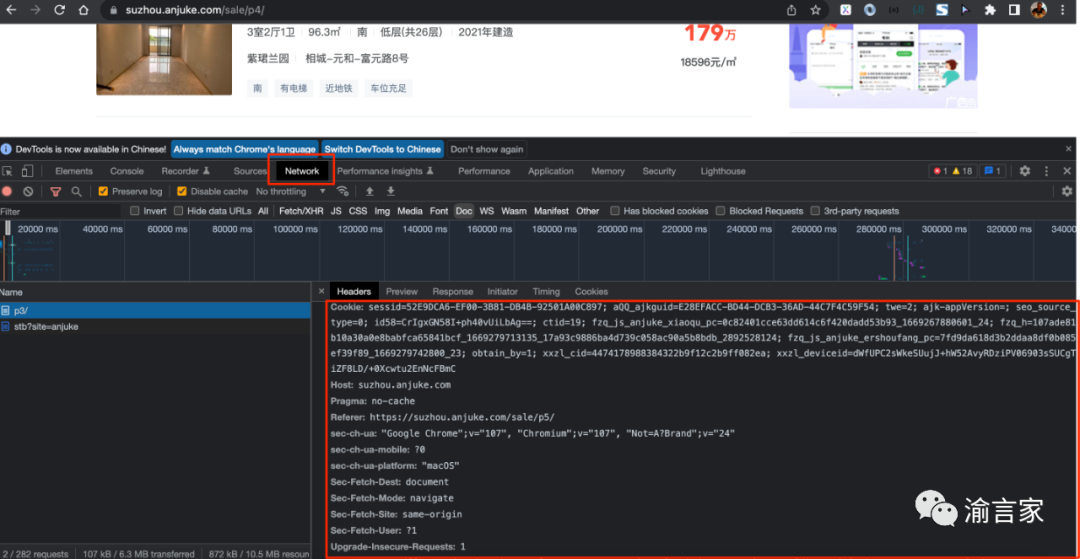Filter requests by Doc type
This screenshot has width=1080, height=559.
[x=464, y=211]
